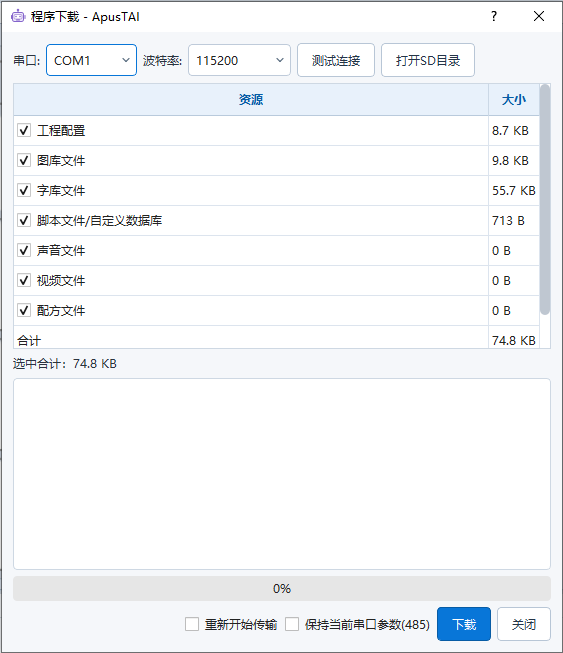The height and width of the screenshot is (653, 563).
Task: Click the 串口: label
Action: 27,61
